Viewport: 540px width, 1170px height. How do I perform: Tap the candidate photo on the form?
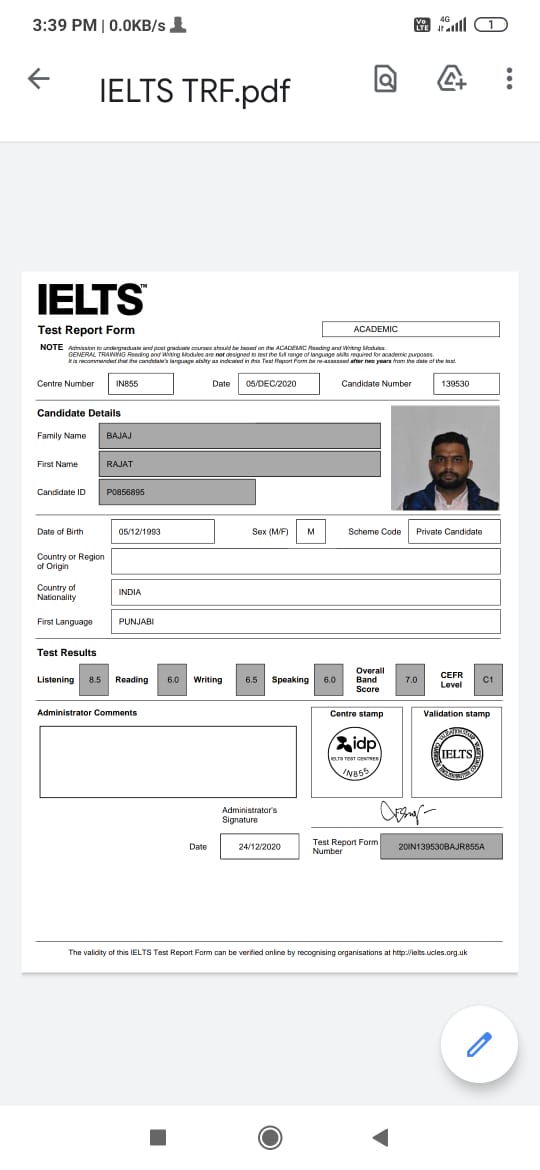445,458
